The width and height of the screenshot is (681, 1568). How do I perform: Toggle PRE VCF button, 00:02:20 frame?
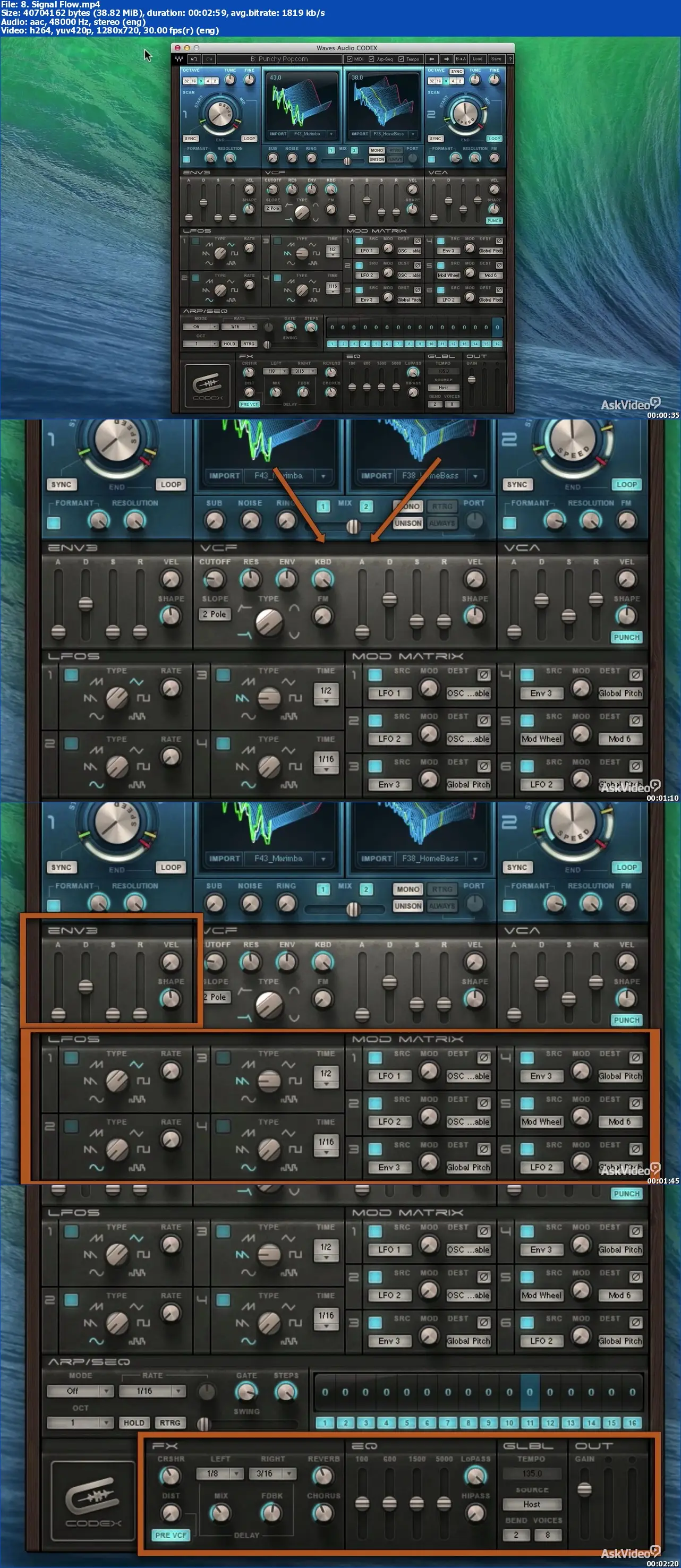point(171,1535)
